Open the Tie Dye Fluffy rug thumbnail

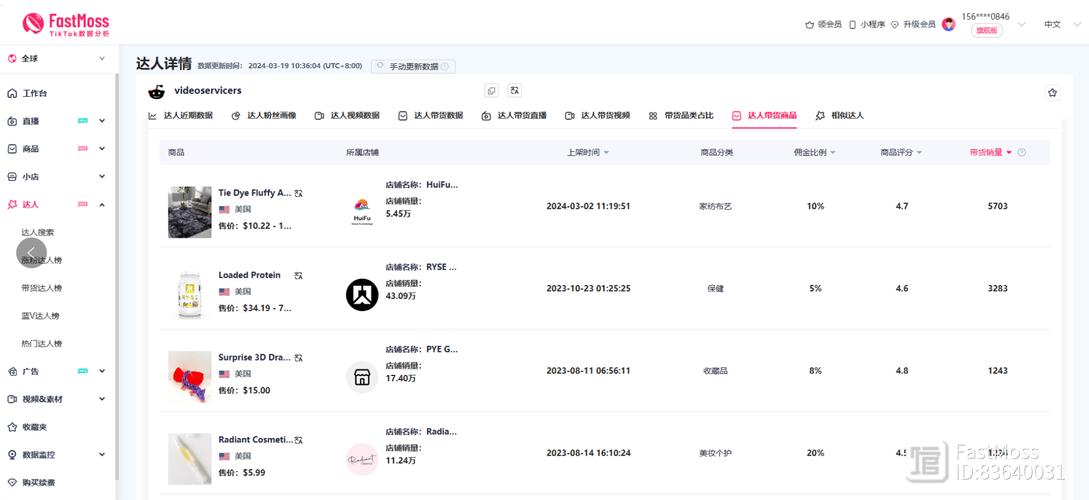(x=189, y=211)
